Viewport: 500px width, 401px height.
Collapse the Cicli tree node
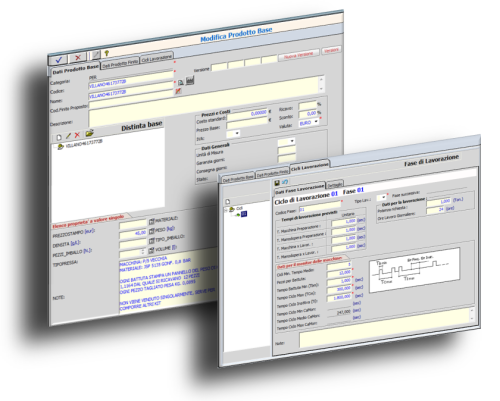[x=226, y=210]
